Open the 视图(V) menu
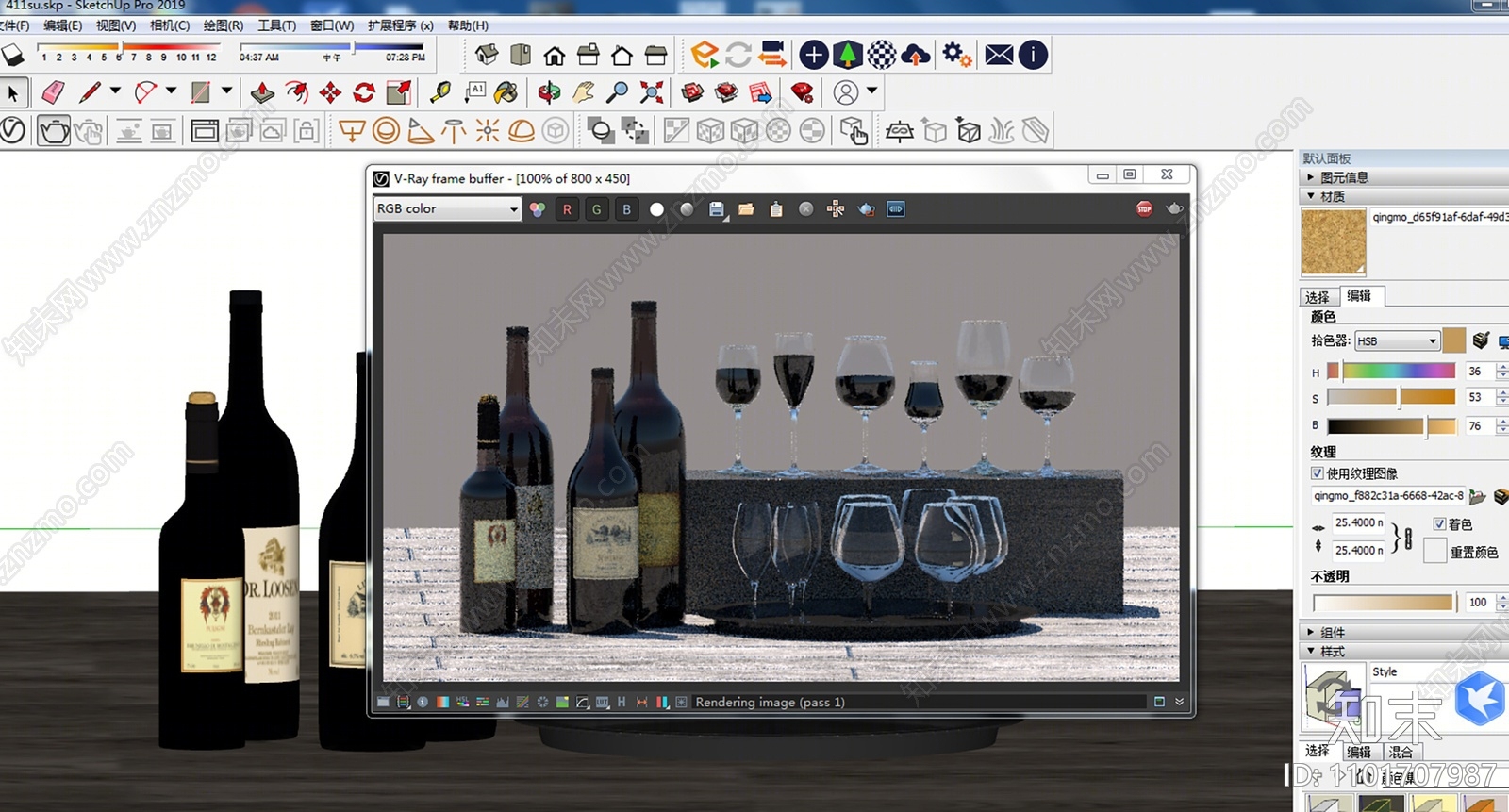The height and width of the screenshot is (812, 1509). pos(116,25)
